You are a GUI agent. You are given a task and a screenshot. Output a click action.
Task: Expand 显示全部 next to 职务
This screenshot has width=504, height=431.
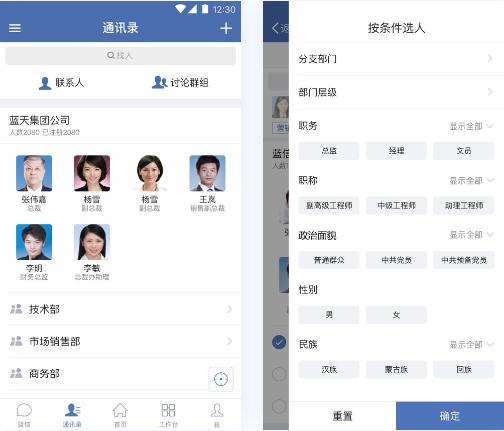[x=471, y=126]
